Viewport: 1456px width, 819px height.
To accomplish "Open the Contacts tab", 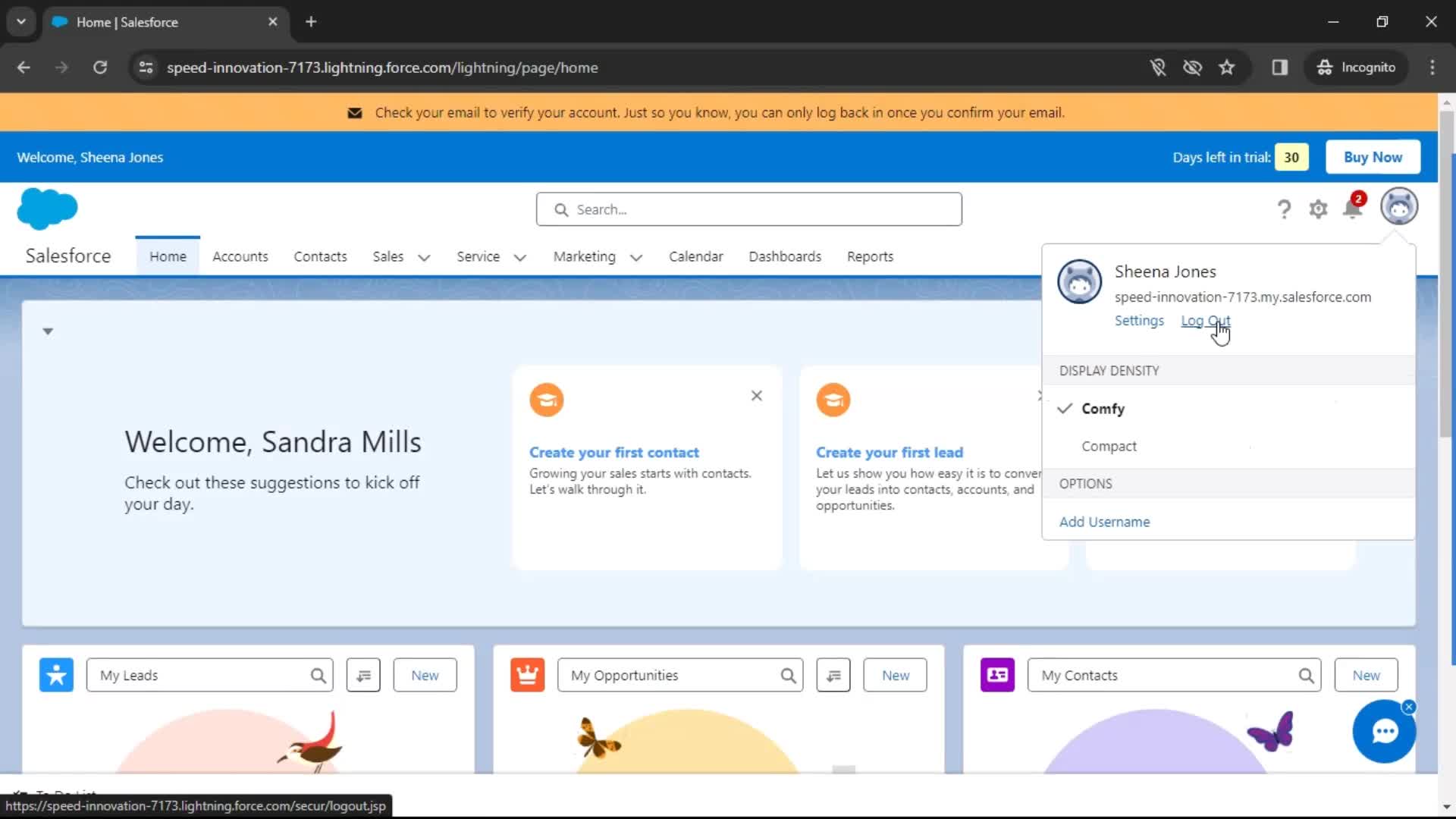I will 321,256.
